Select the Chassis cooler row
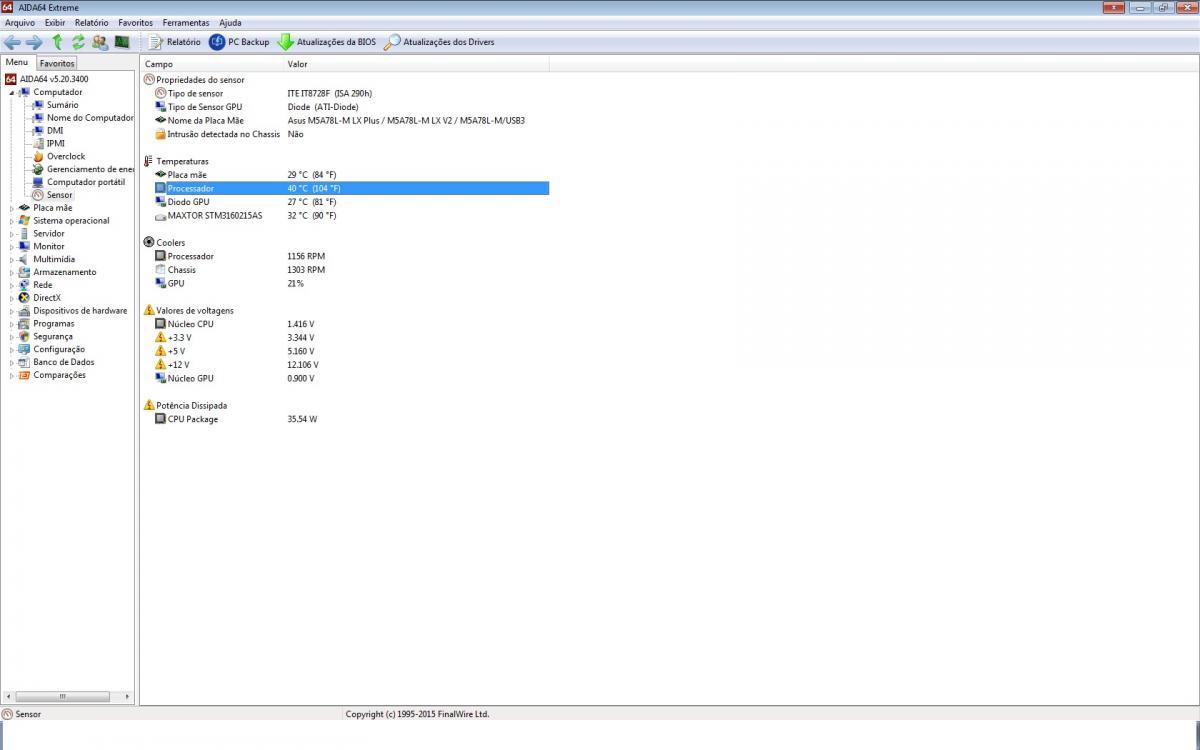Viewport: 1200px width, 750px height. coord(346,270)
